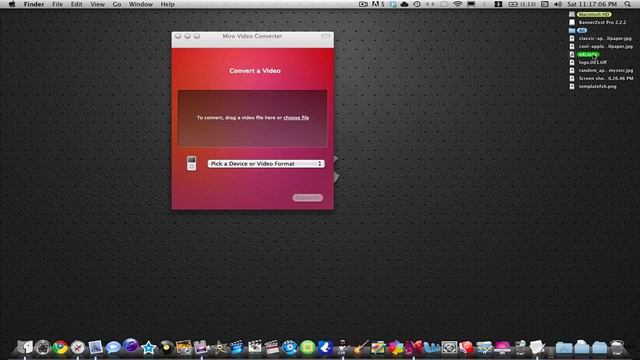Open the Apple menu

tap(12, 4)
